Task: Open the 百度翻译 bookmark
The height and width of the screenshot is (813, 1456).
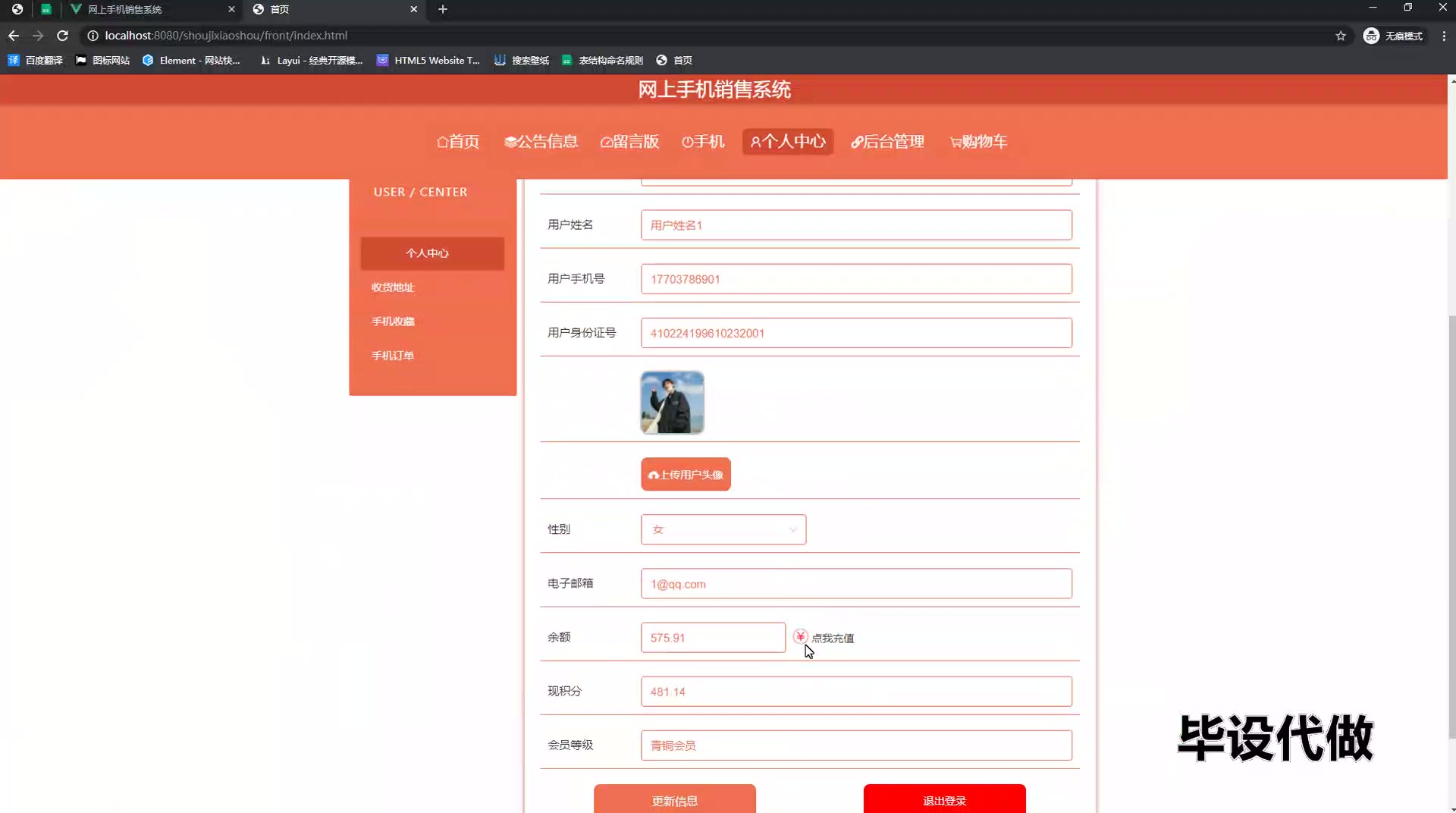Action: click(x=35, y=60)
